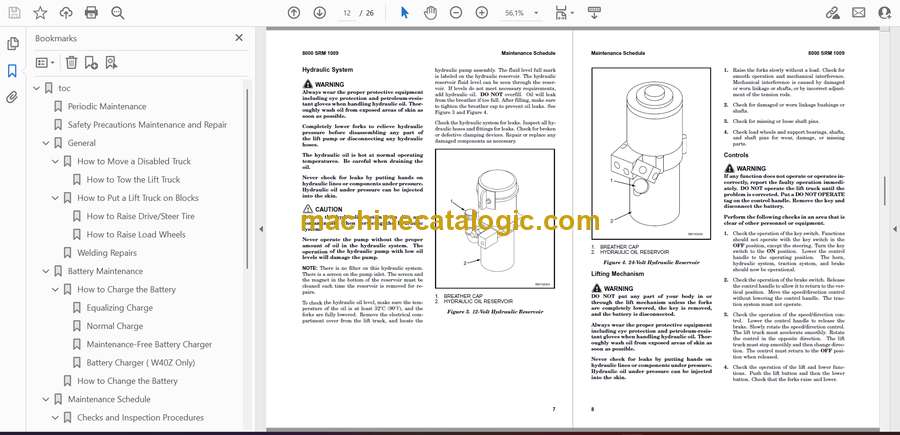Screen dimensions: 900x435
Task: Click the Controls heading on right page
Action: [735, 155]
